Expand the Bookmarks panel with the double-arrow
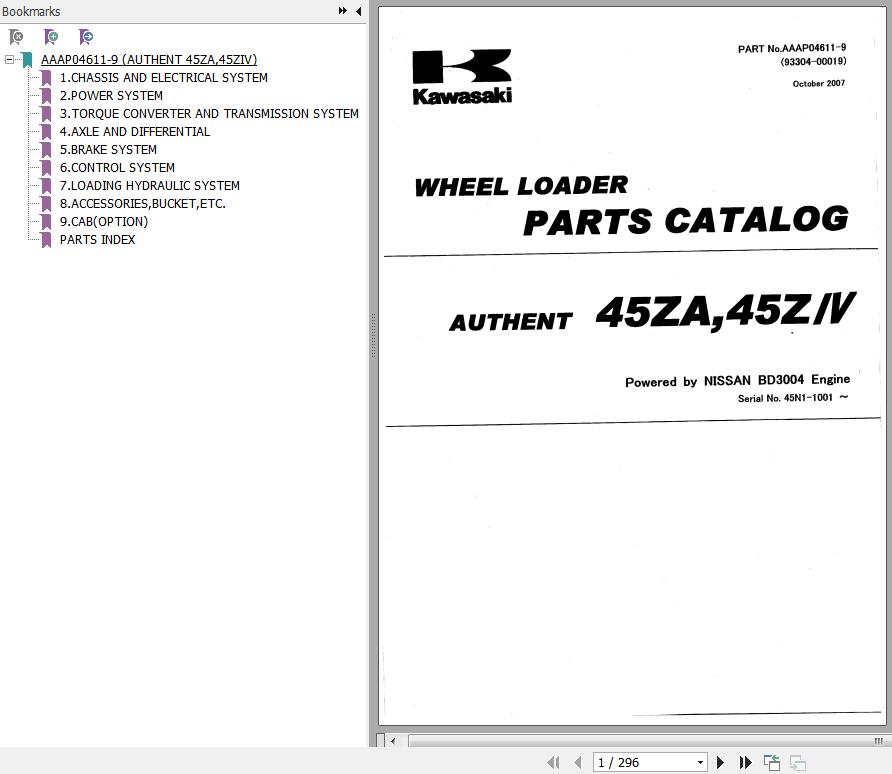Screen dimensions: 892x774 click(x=342, y=11)
